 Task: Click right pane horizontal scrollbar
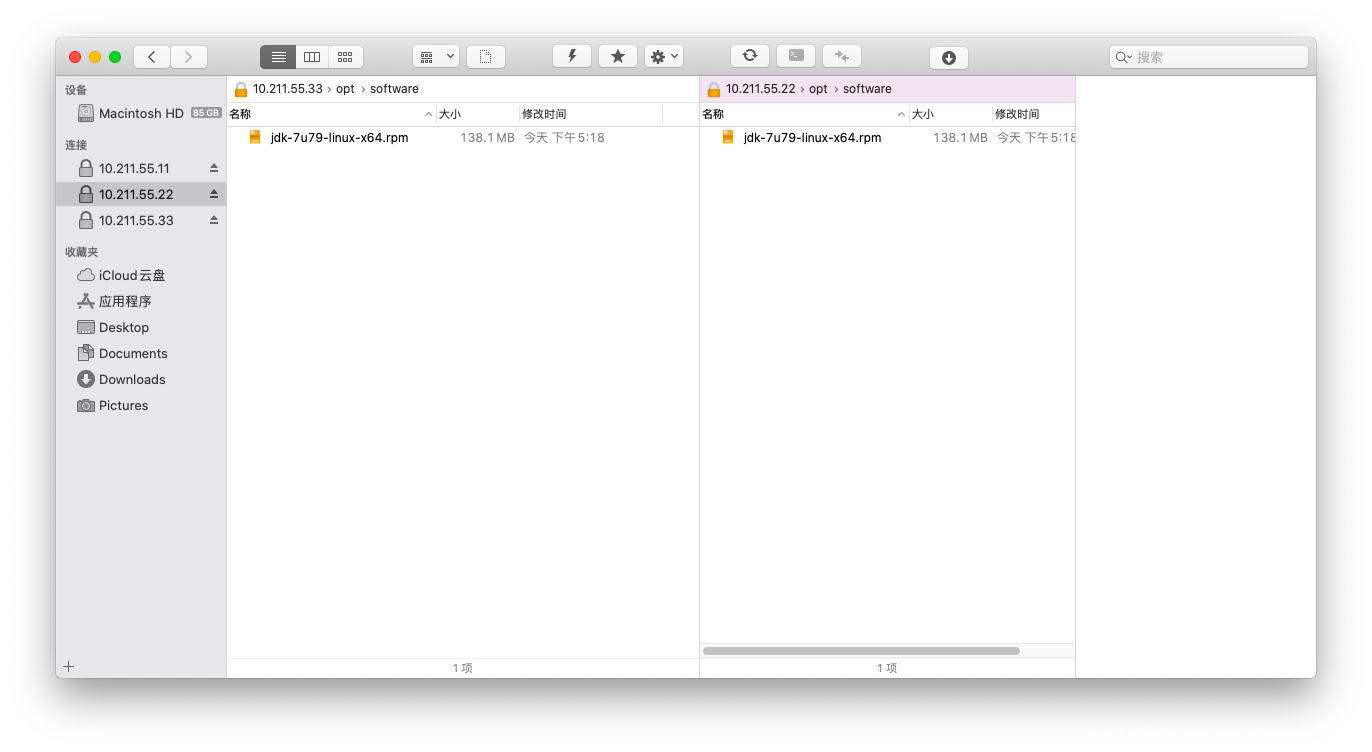861,651
